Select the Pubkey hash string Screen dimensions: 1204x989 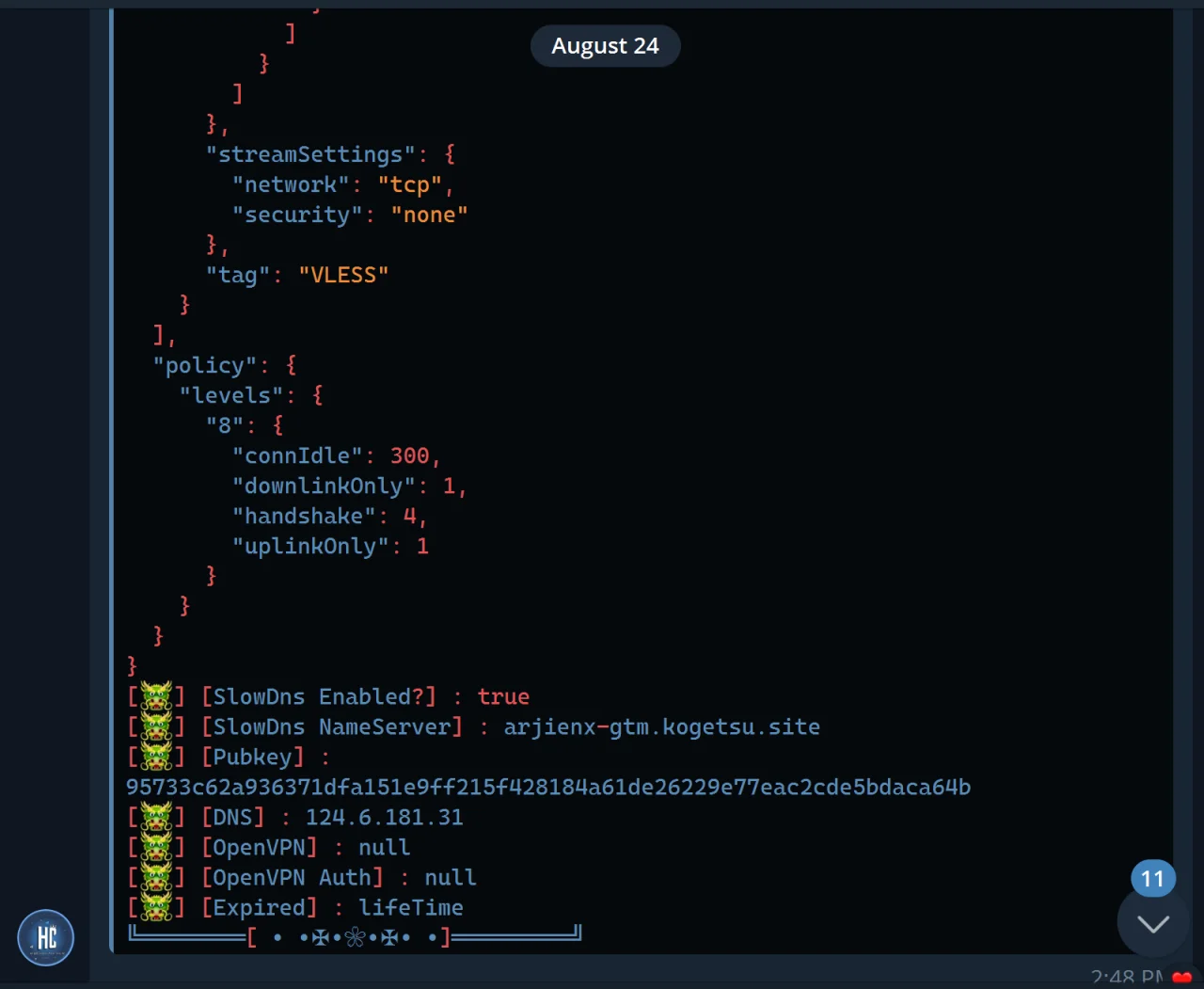click(548, 787)
